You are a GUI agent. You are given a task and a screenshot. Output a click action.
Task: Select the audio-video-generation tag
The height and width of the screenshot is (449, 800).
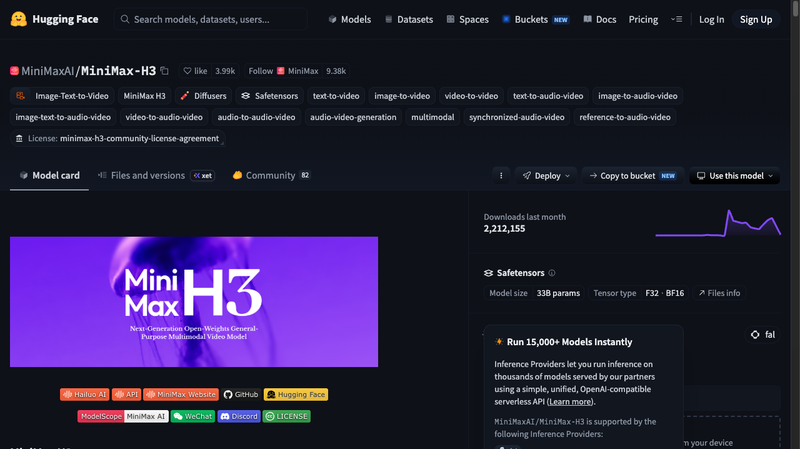pos(353,117)
